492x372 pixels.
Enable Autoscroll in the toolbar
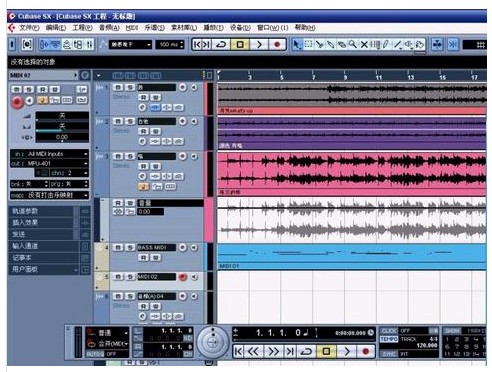pos(437,44)
